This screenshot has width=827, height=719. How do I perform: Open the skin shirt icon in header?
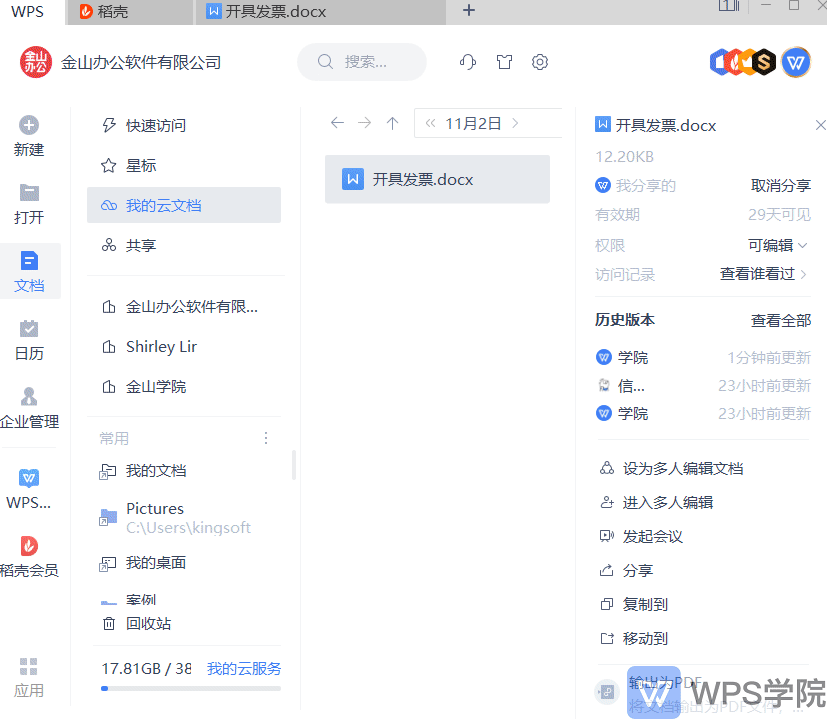[x=504, y=62]
